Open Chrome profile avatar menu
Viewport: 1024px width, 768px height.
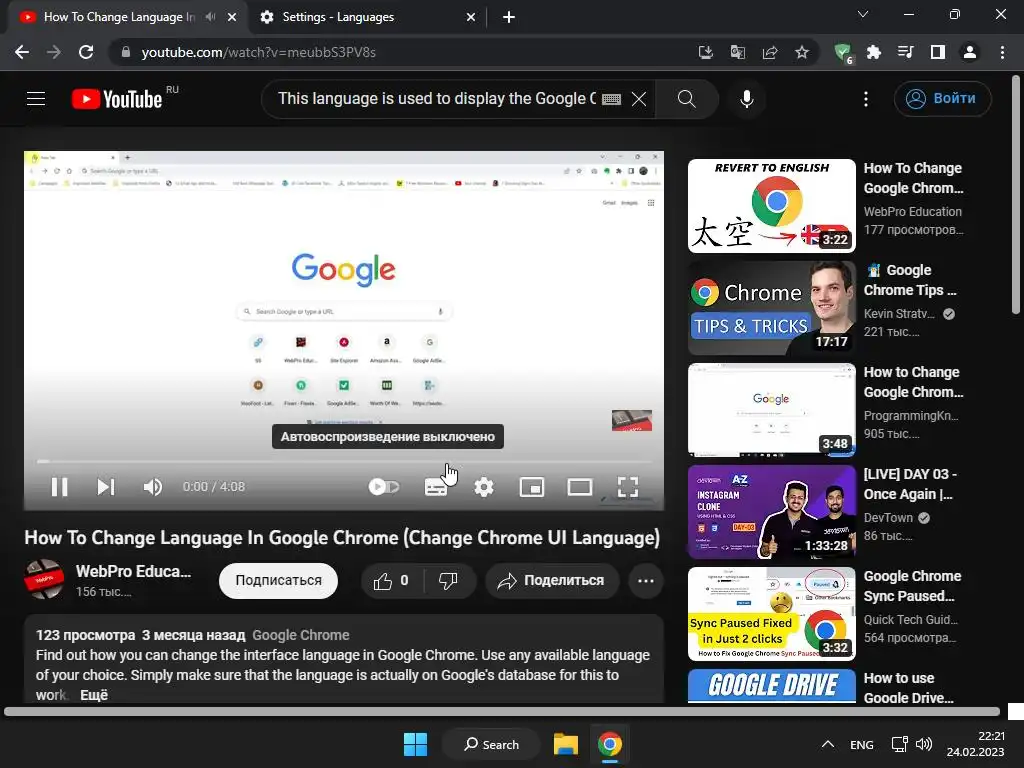[x=970, y=52]
